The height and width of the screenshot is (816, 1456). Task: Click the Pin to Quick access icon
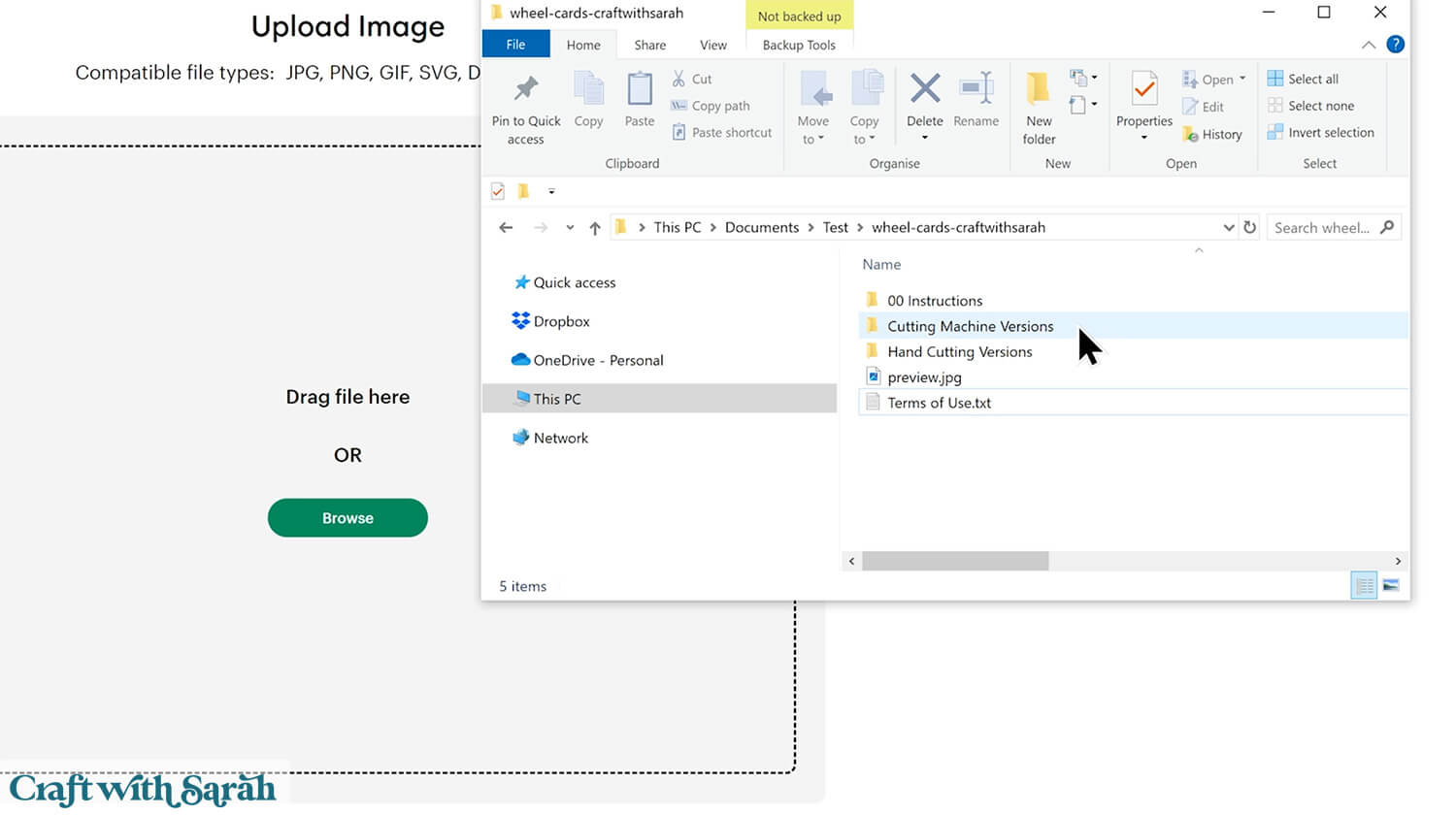525,89
